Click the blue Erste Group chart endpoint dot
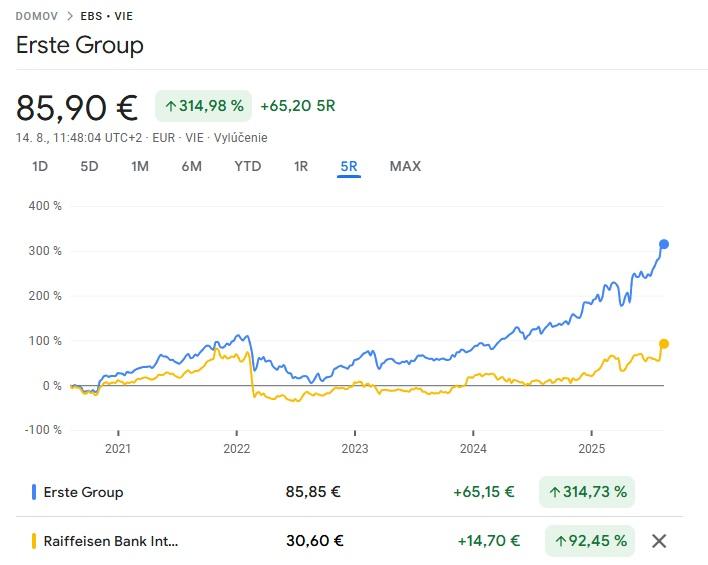The width and height of the screenshot is (708, 565). click(663, 244)
